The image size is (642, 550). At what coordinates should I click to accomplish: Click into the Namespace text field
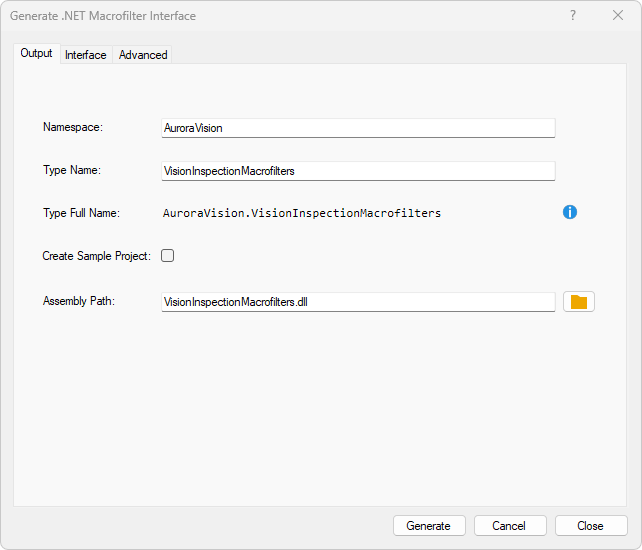pos(358,128)
